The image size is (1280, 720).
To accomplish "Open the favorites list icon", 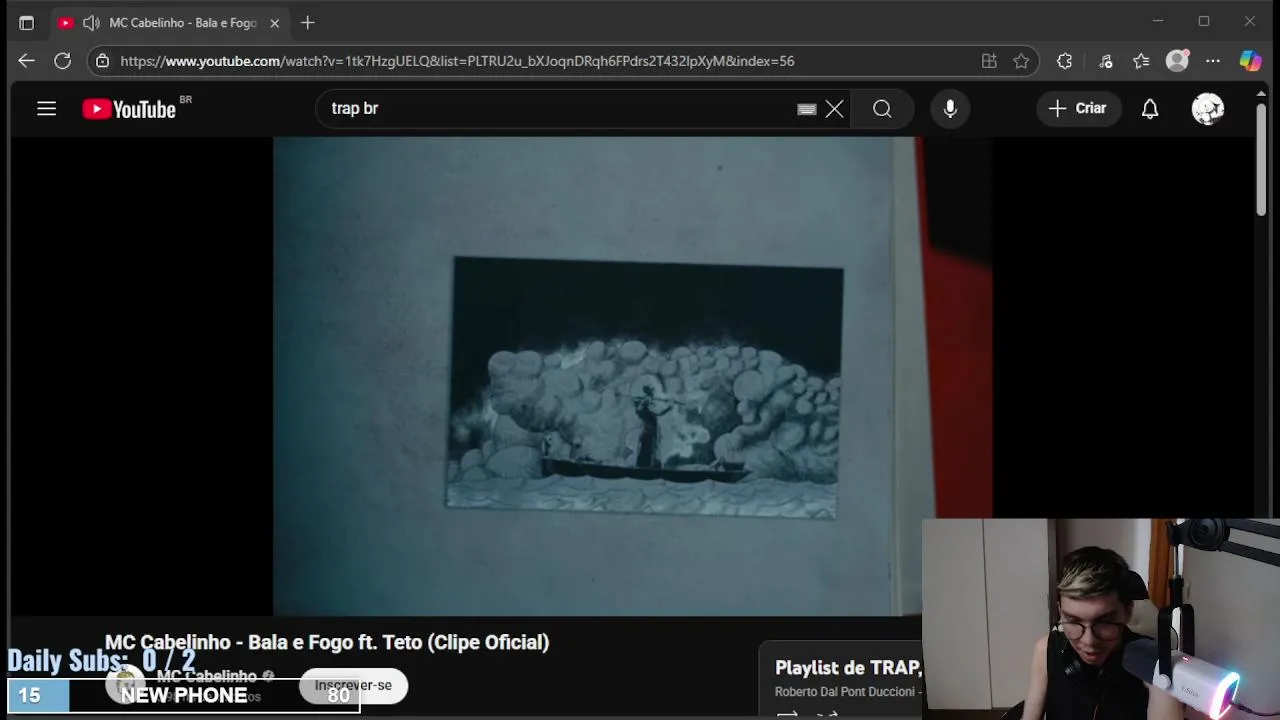I will tap(1141, 61).
